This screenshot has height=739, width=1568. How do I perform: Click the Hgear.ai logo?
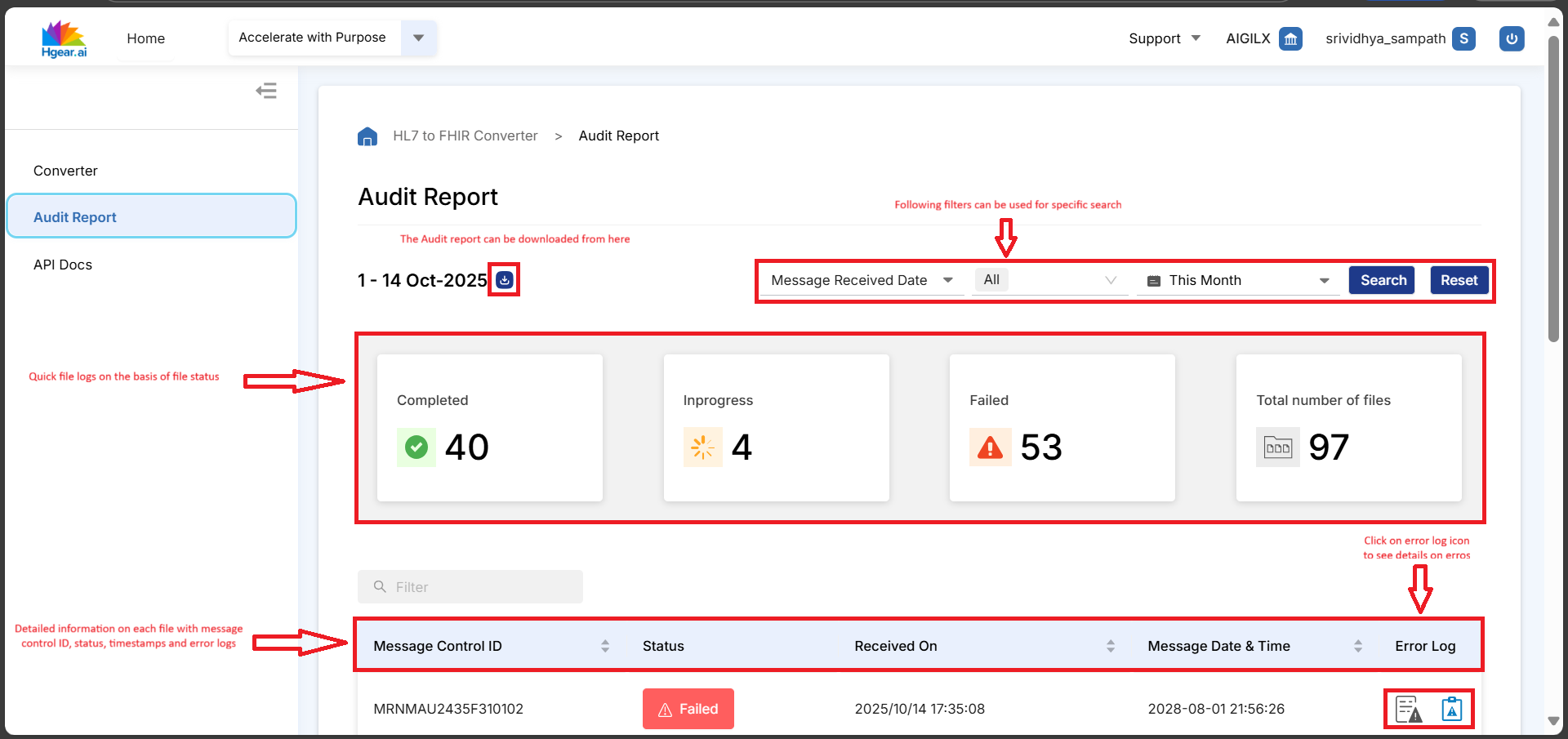tap(64, 38)
